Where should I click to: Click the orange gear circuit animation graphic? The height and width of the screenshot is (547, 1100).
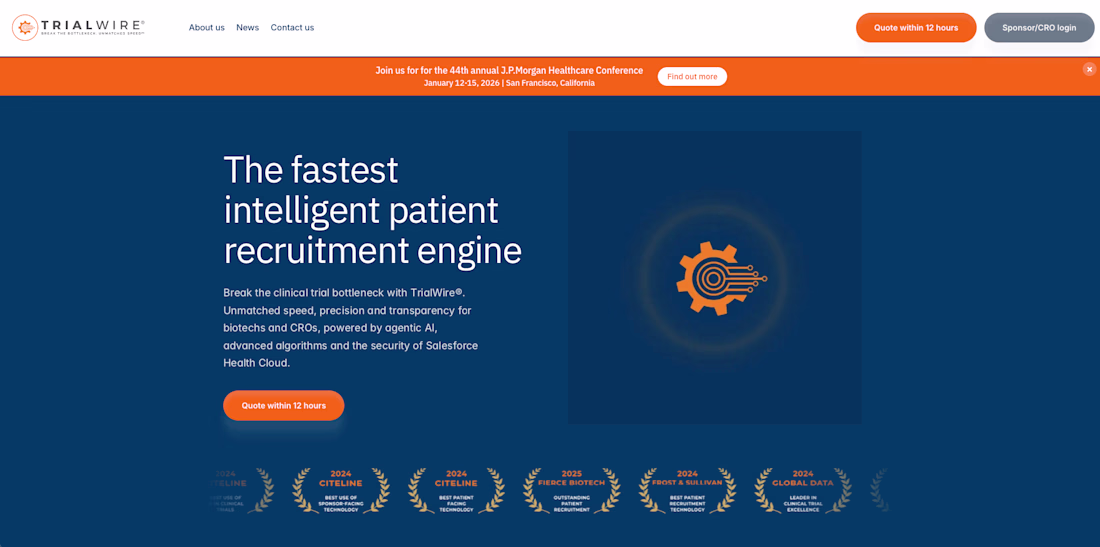pyautogui.click(x=715, y=277)
